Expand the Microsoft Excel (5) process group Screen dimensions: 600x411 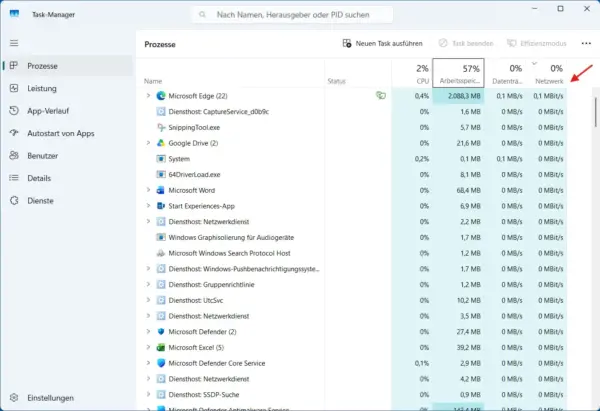[148, 347]
